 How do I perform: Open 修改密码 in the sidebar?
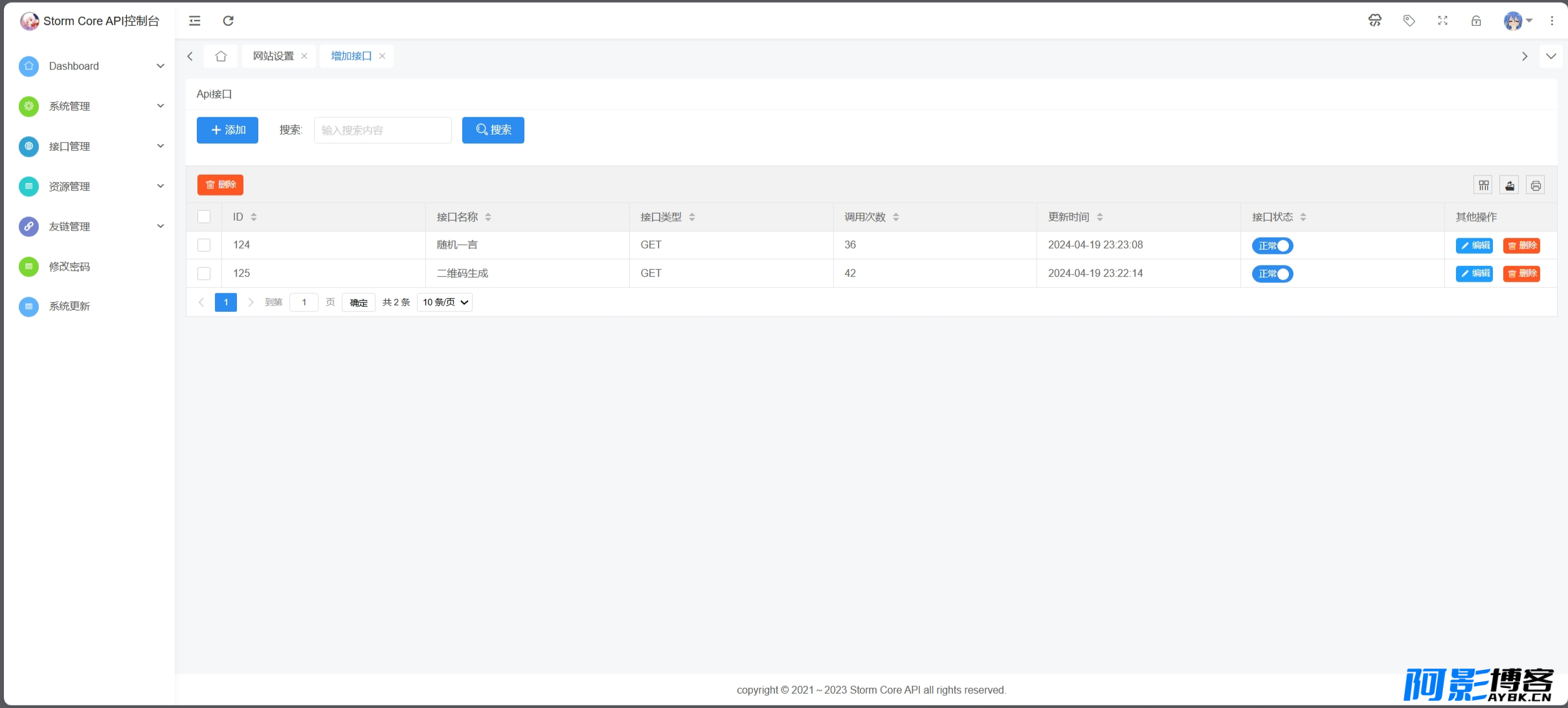[91, 267]
